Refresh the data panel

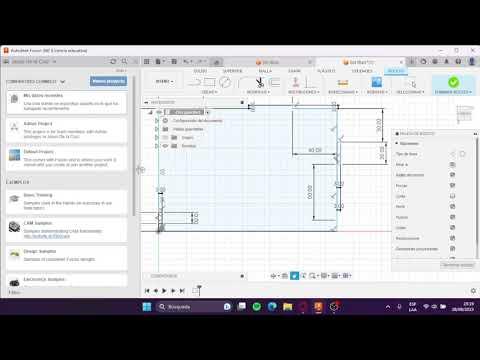(113, 61)
